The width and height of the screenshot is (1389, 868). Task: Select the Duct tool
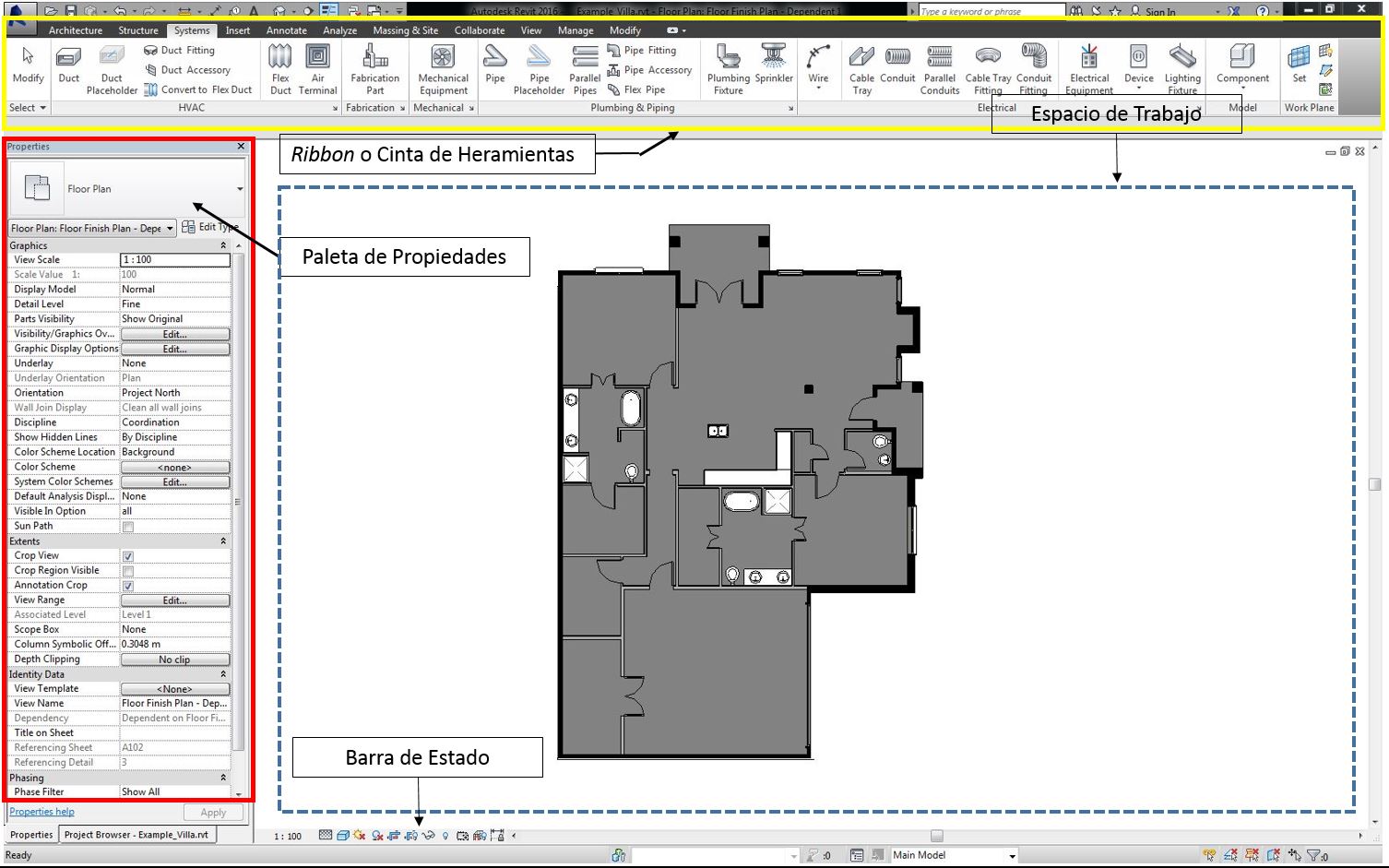coord(67,65)
